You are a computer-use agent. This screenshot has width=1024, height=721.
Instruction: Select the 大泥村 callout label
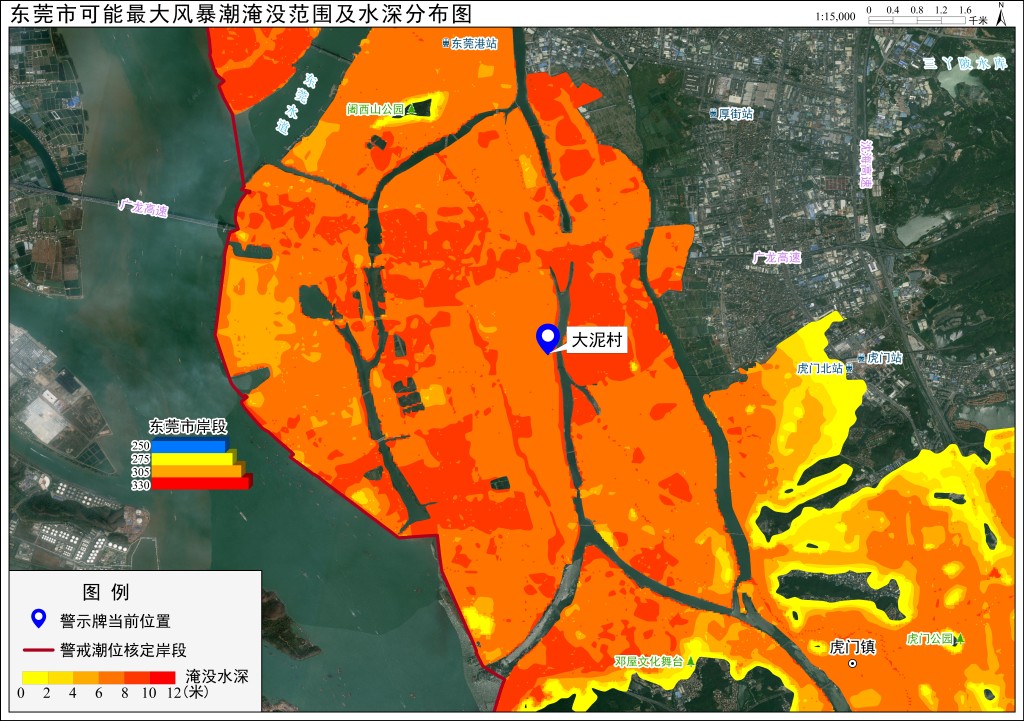point(597,340)
